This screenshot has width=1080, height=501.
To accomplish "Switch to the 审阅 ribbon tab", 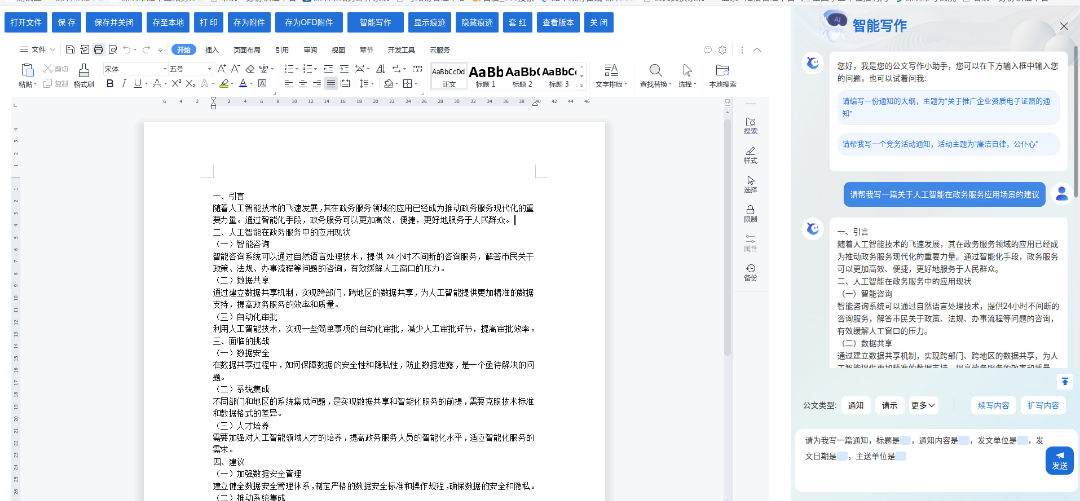I will coord(310,50).
